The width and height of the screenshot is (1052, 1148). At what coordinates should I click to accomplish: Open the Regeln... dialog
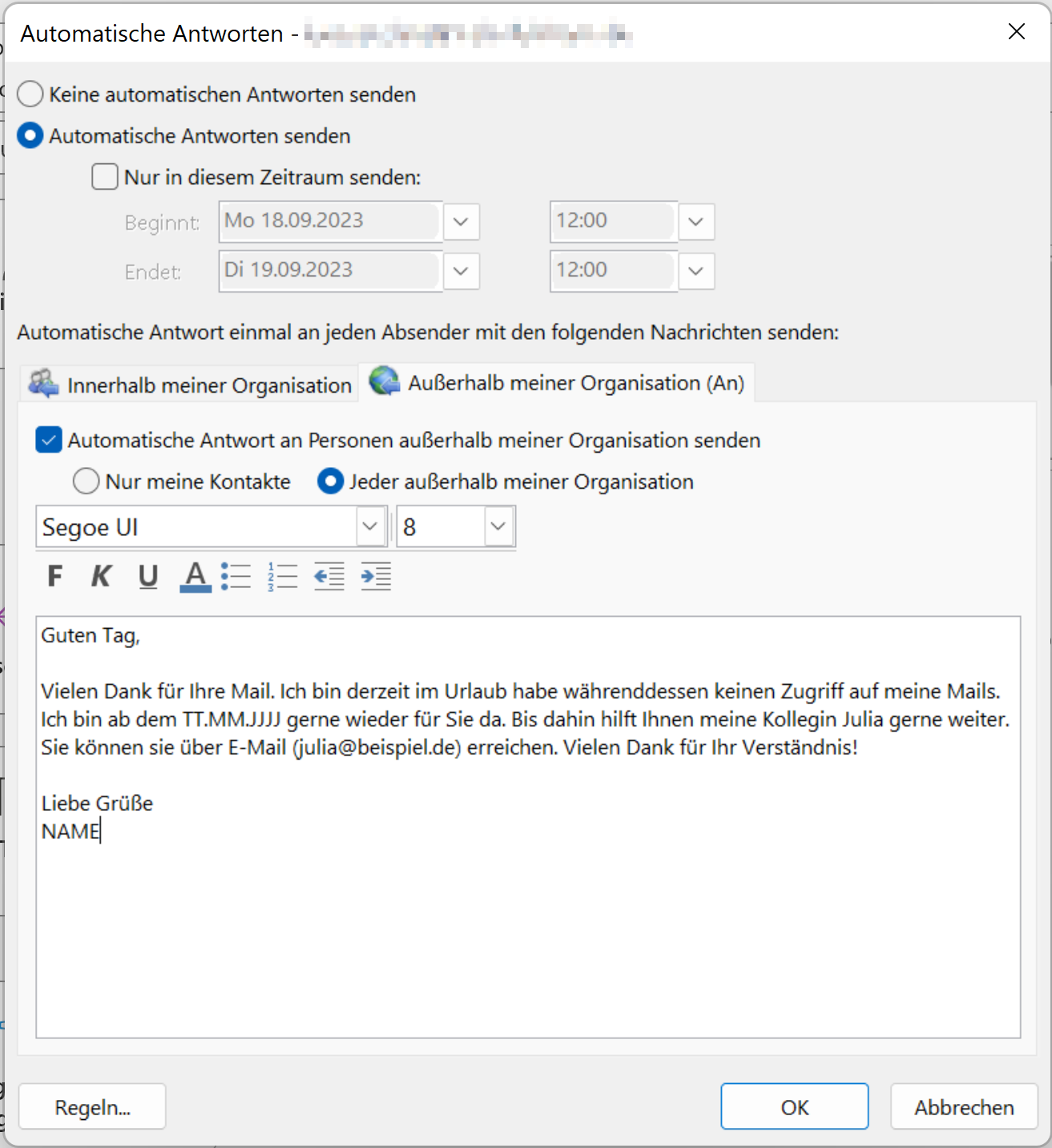92,1106
